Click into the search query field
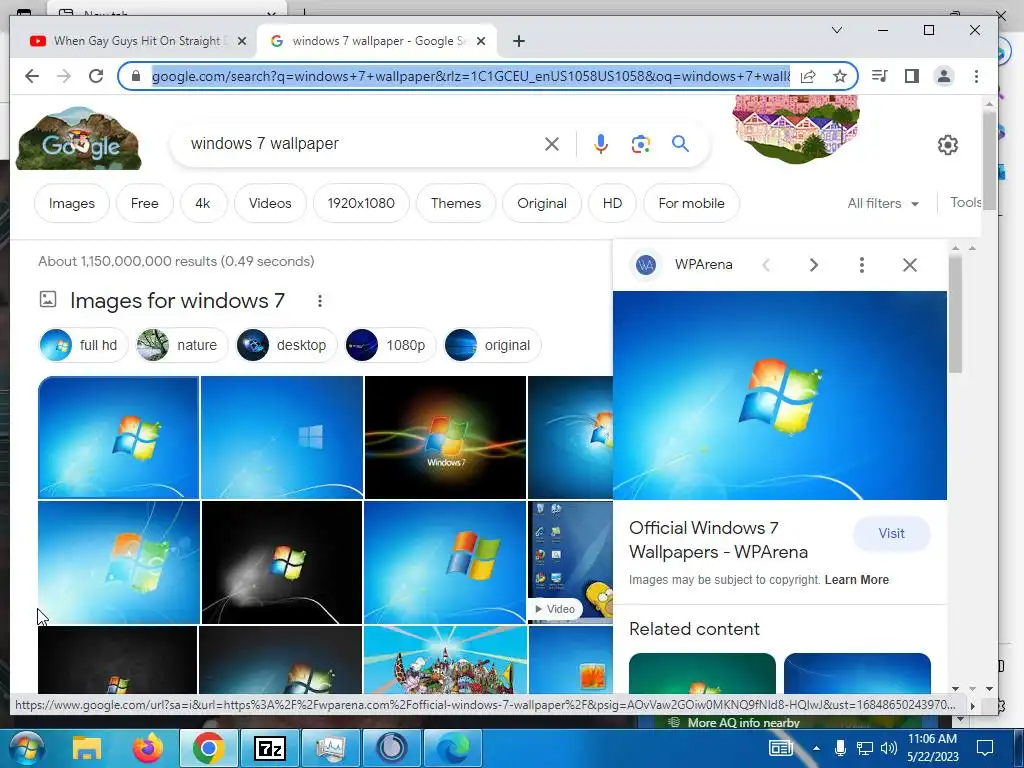Viewport: 1024px width, 768px height. [x=359, y=144]
